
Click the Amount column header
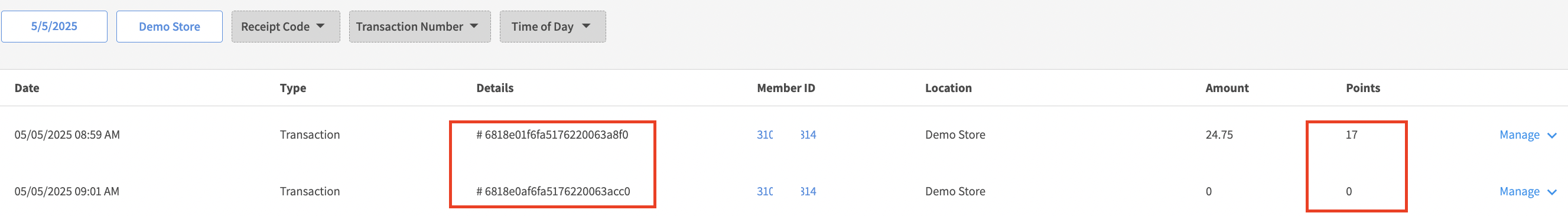click(1227, 88)
